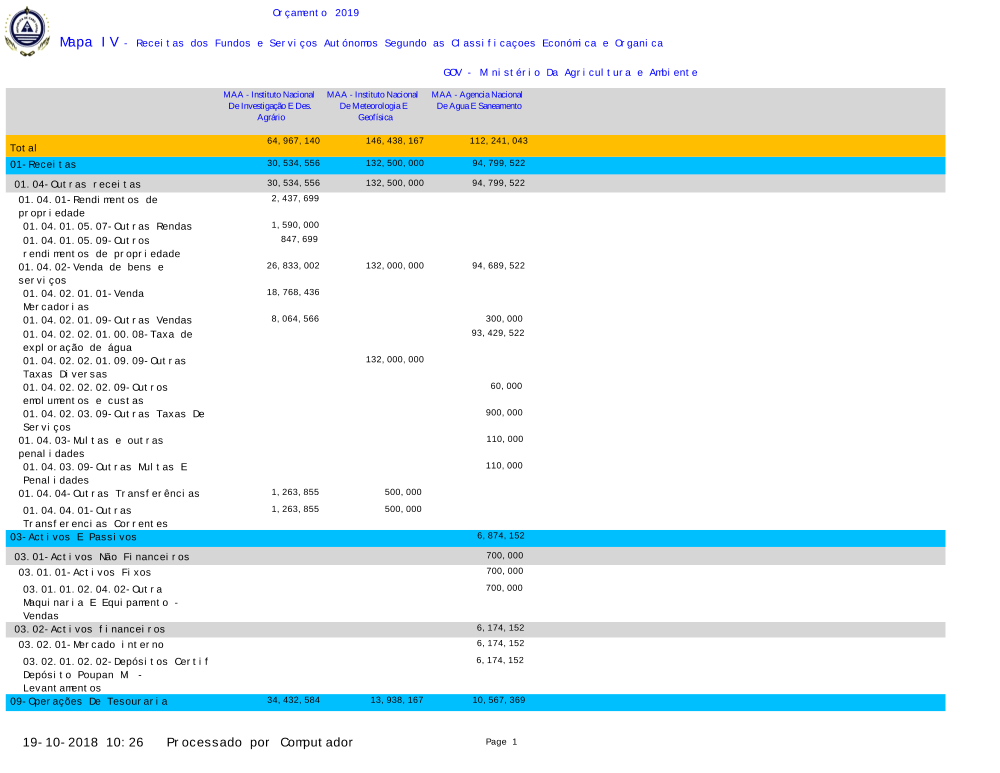Click the "Page 1" footer label
Viewport: 1000px width, 773px height.
(501, 742)
